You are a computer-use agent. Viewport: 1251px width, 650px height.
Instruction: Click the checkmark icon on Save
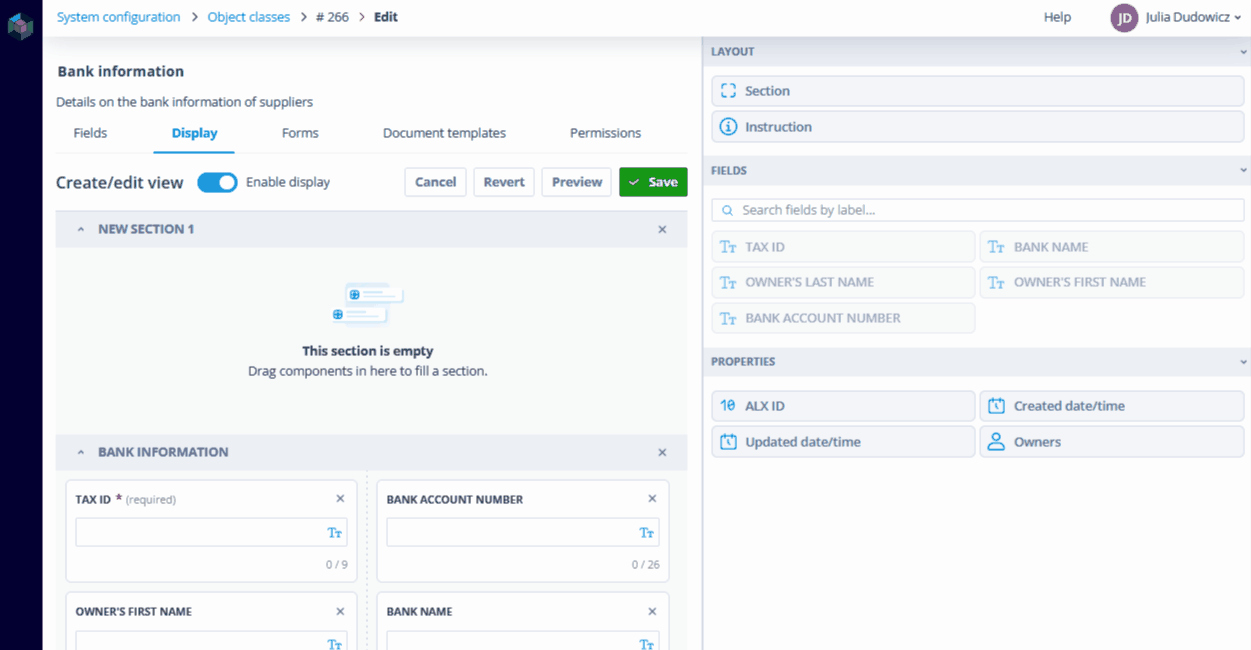(x=634, y=182)
